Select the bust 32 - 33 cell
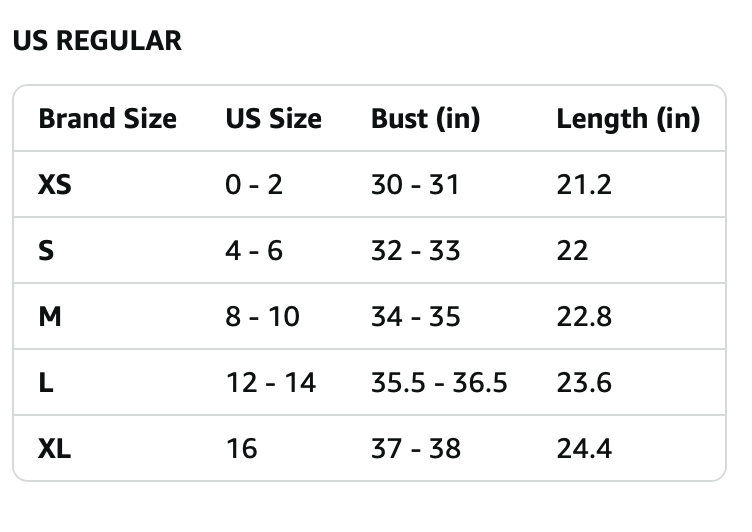Image resolution: width=752 pixels, height=532 pixels. click(x=415, y=250)
